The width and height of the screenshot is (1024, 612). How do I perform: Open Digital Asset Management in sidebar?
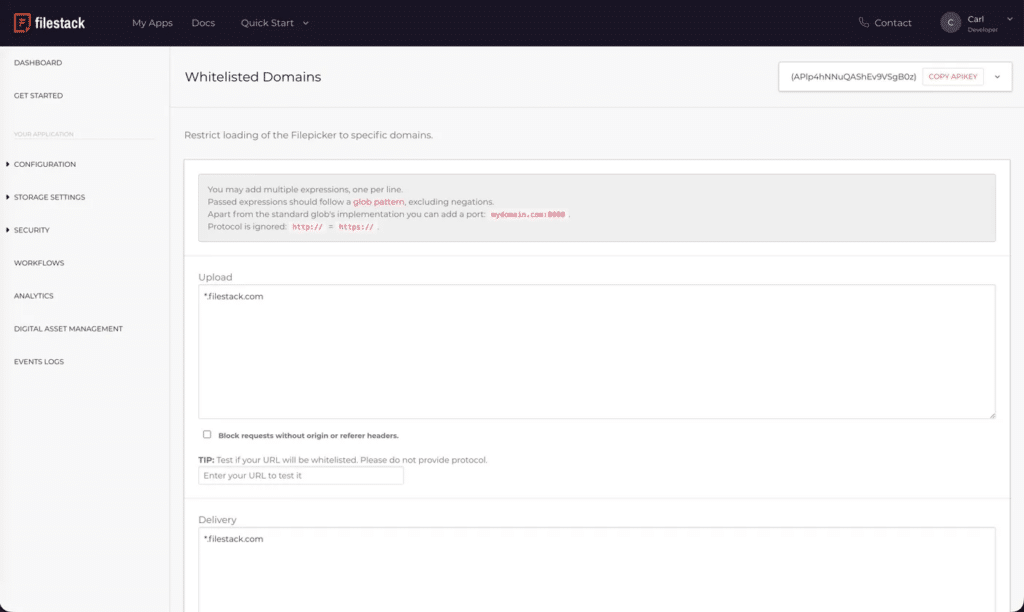click(69, 329)
